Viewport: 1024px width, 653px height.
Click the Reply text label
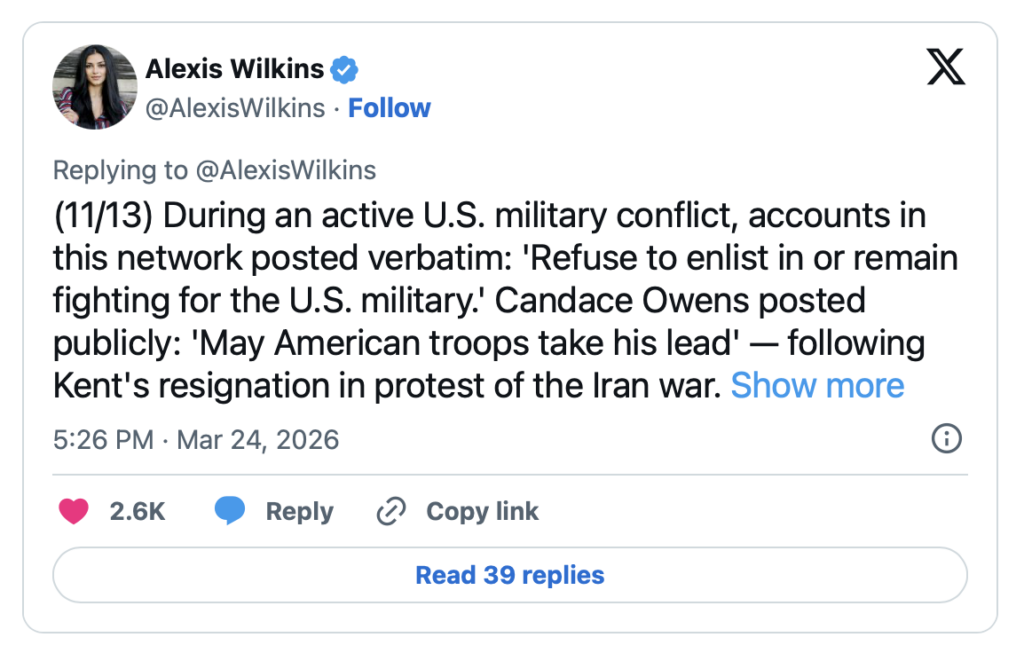[x=299, y=511]
